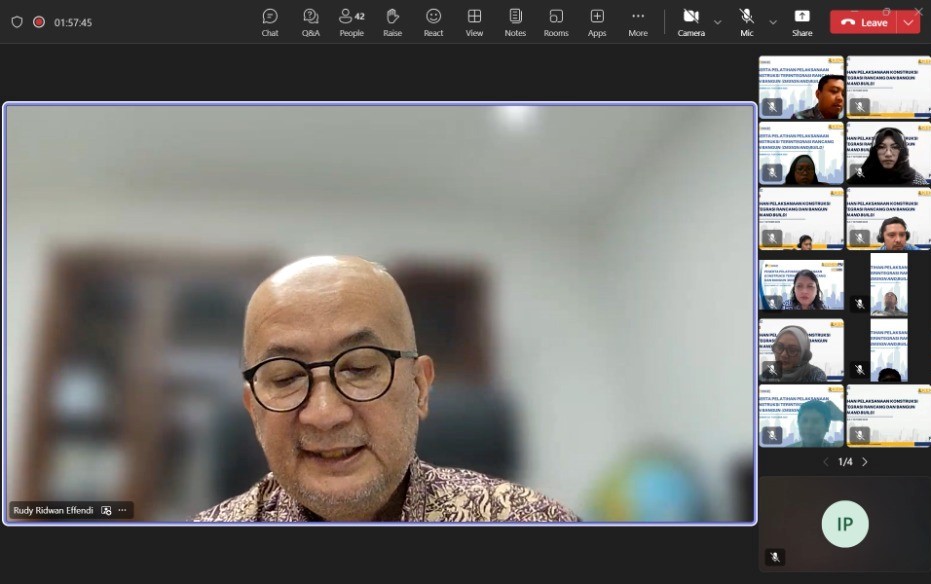The image size is (931, 584).
Task: Select the Raise hand icon
Action: click(x=392, y=22)
